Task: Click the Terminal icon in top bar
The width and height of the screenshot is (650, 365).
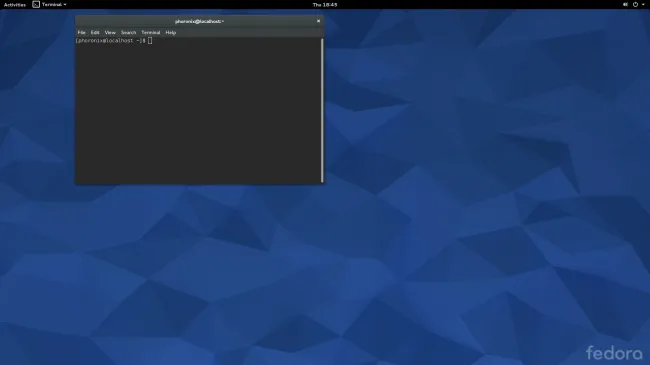Action: 36,5
